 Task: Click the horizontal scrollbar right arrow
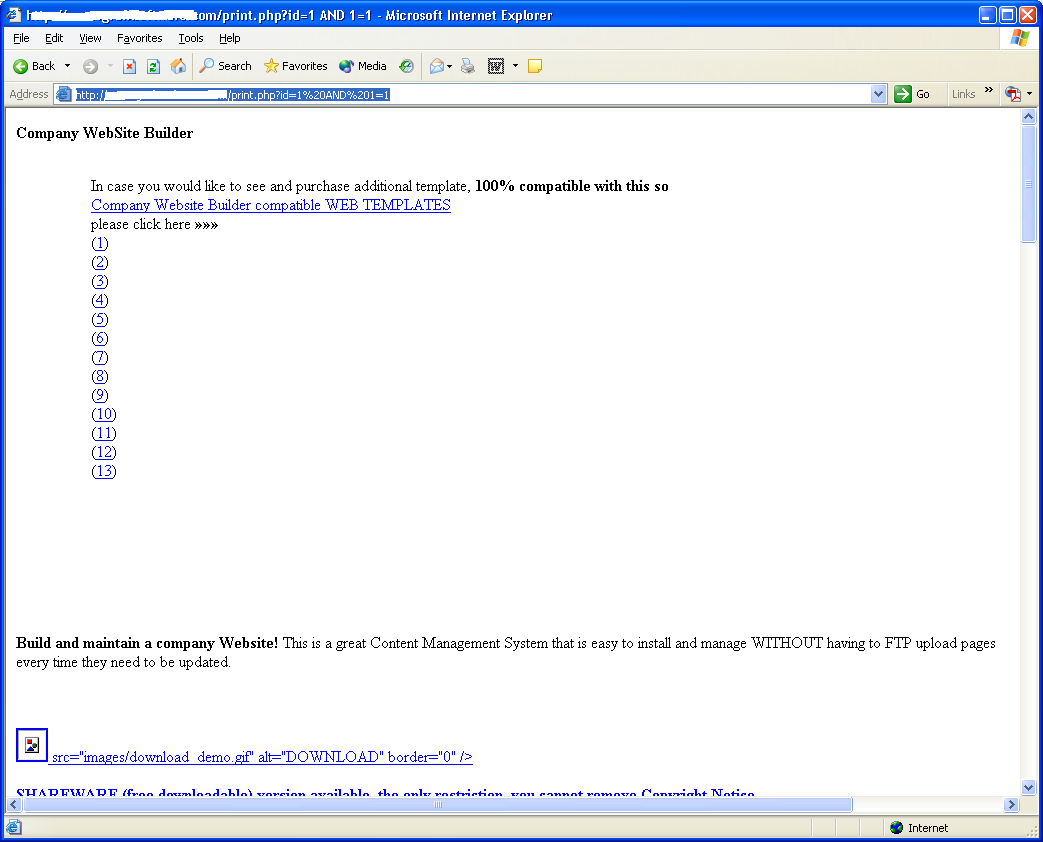click(1012, 804)
